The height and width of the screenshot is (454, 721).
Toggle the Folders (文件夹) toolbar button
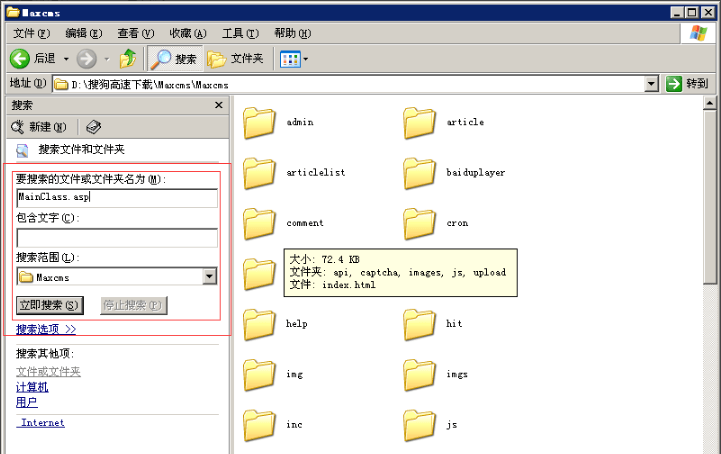[235, 58]
